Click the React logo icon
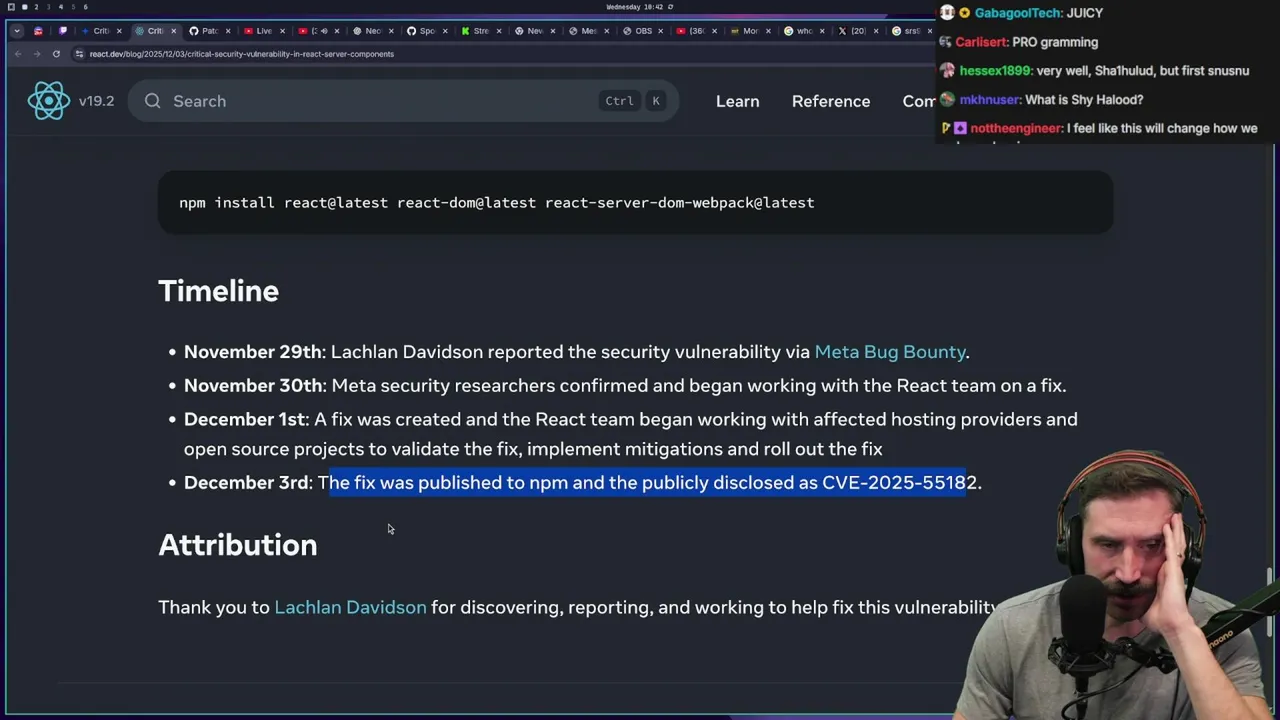Image resolution: width=1280 pixels, height=720 pixels. pos(48,101)
